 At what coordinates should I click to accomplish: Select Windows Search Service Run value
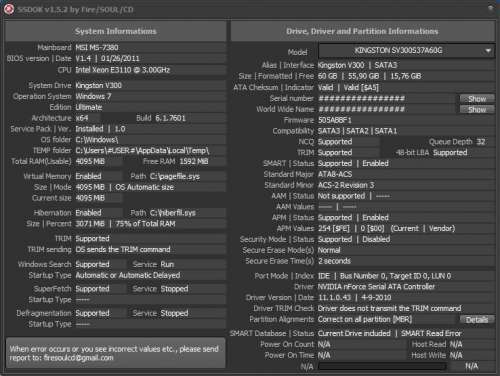point(167,265)
